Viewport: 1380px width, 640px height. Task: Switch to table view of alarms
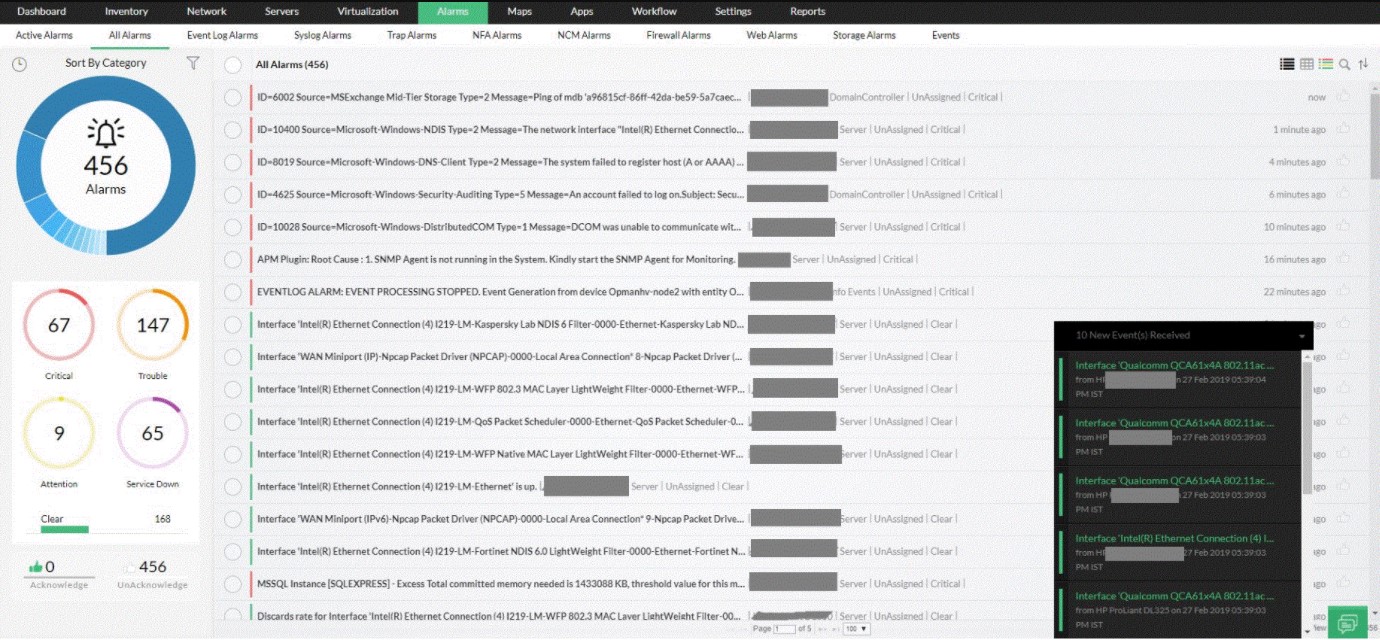[x=1306, y=63]
